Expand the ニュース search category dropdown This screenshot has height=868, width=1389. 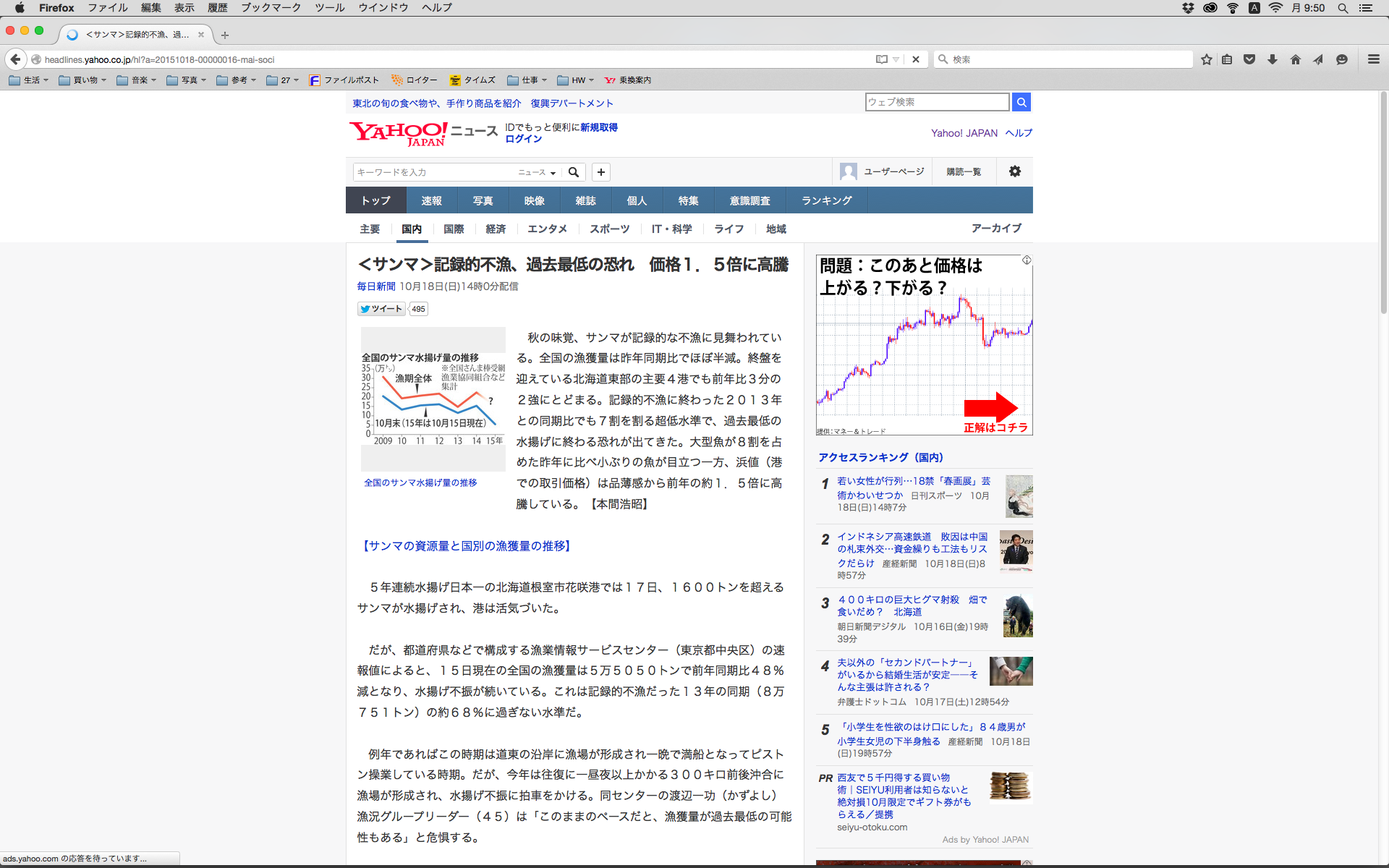(x=537, y=172)
